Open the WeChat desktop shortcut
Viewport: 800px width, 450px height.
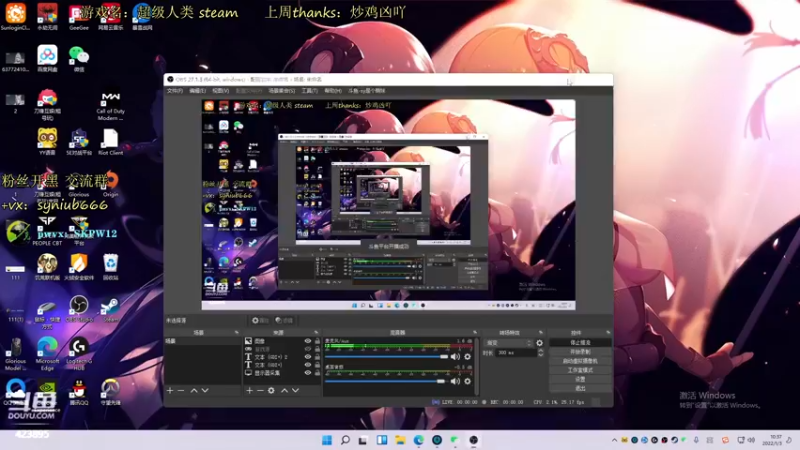[79, 58]
